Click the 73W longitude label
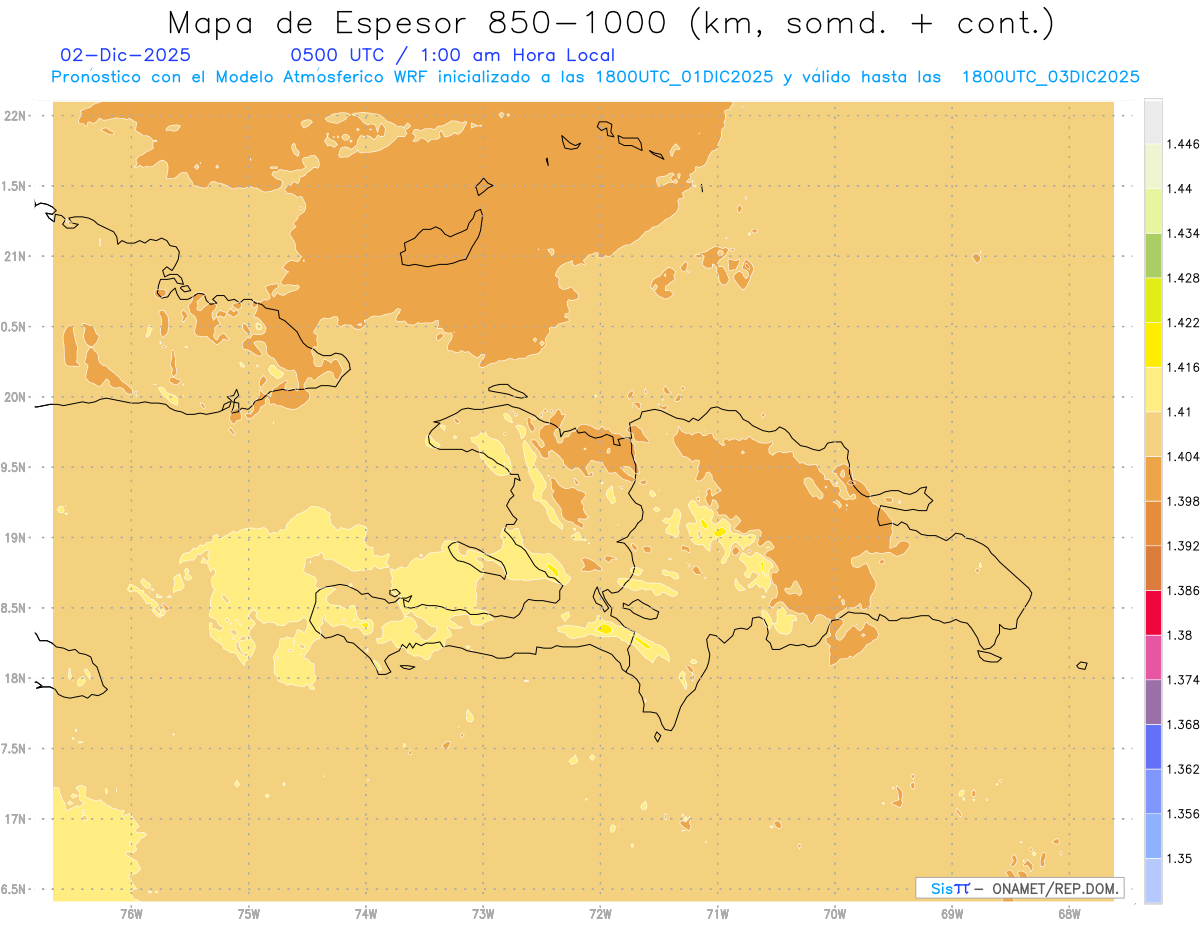The width and height of the screenshot is (1200, 927). tap(483, 913)
